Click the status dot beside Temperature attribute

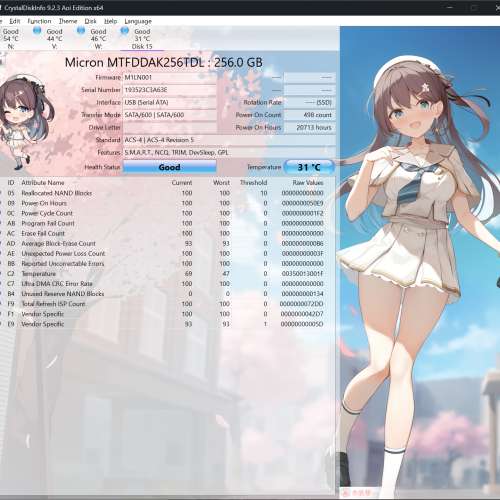1,274
